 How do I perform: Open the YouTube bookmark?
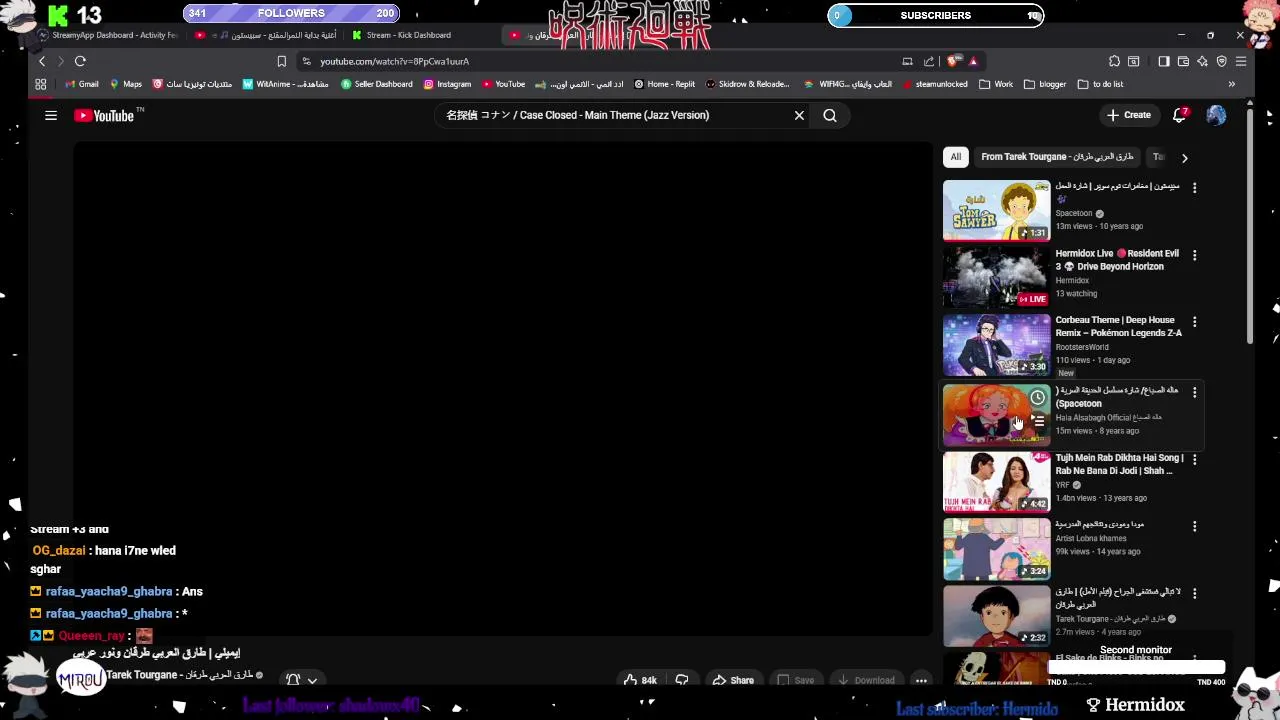[503, 84]
